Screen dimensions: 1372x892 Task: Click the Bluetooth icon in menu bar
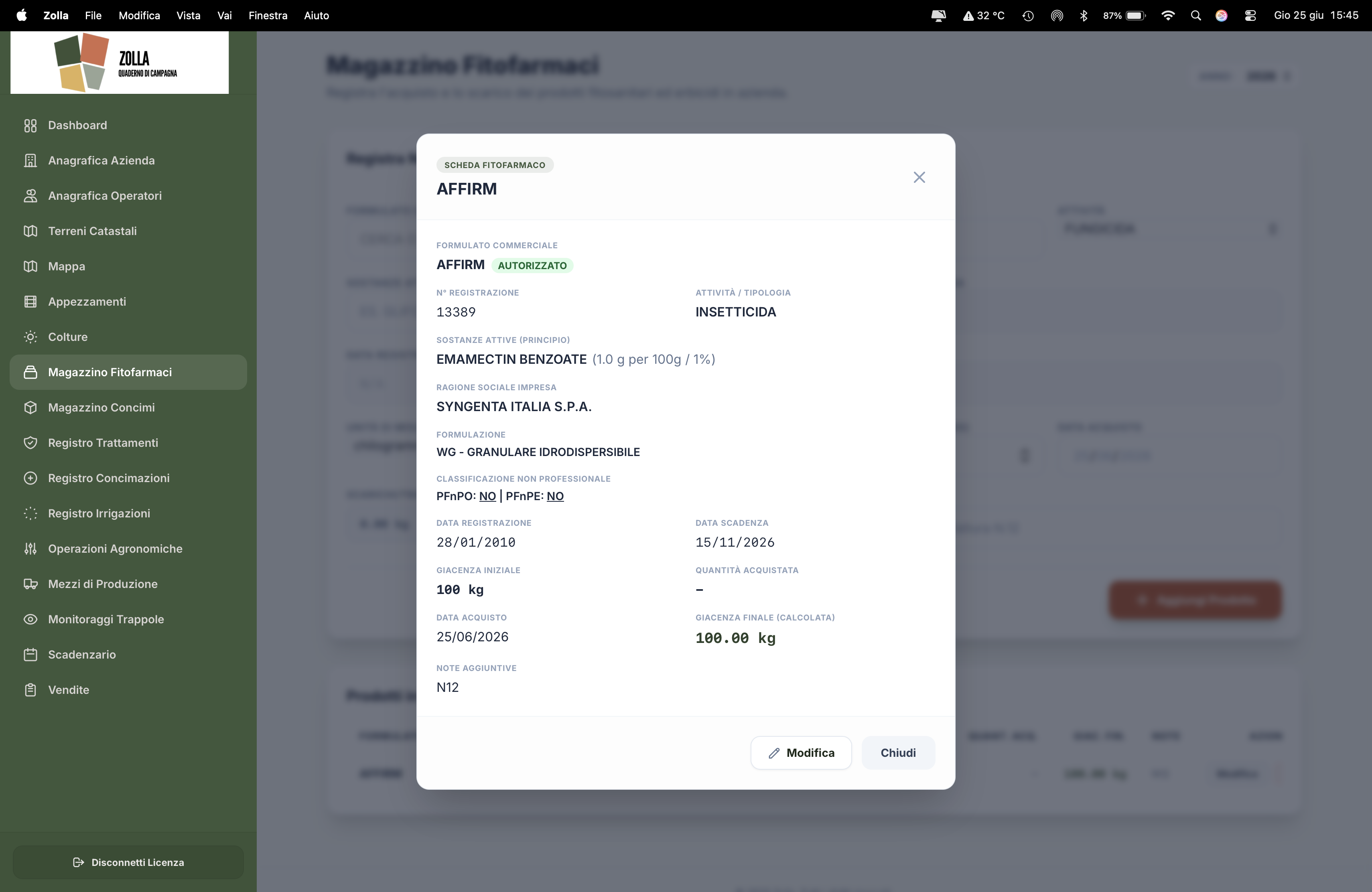tap(1084, 16)
